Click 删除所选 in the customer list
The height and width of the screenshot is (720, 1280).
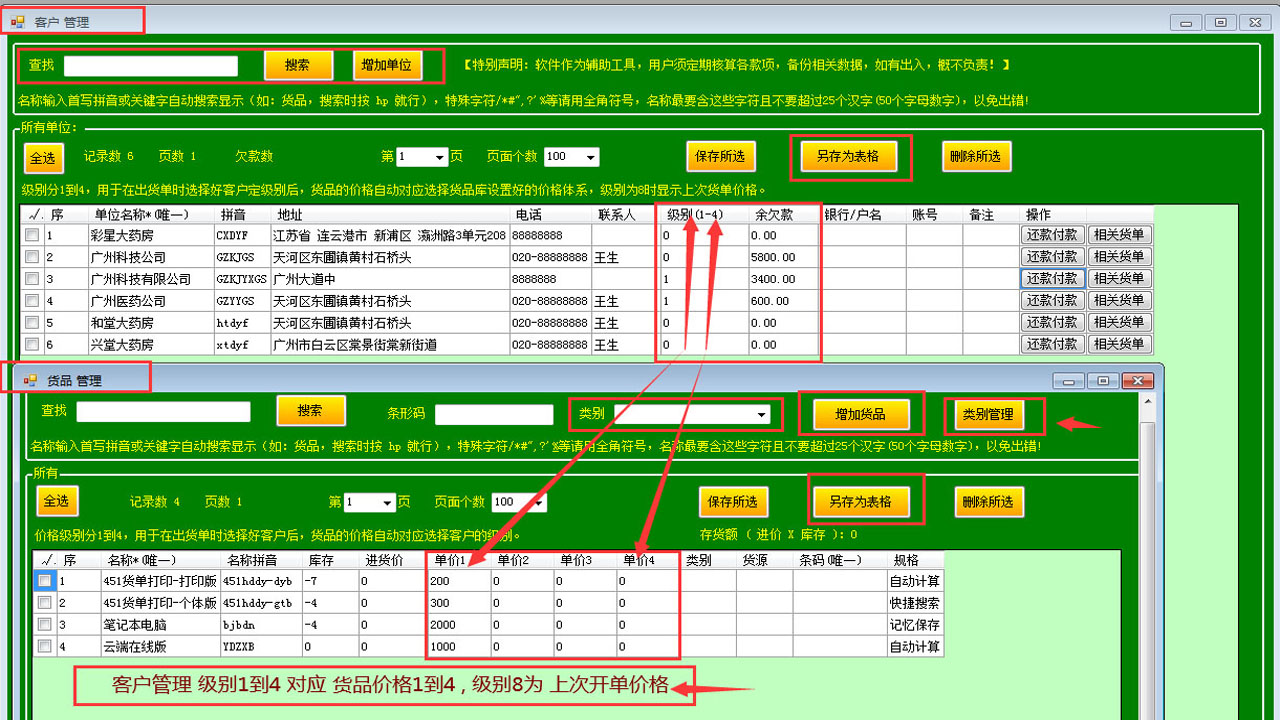pos(976,156)
